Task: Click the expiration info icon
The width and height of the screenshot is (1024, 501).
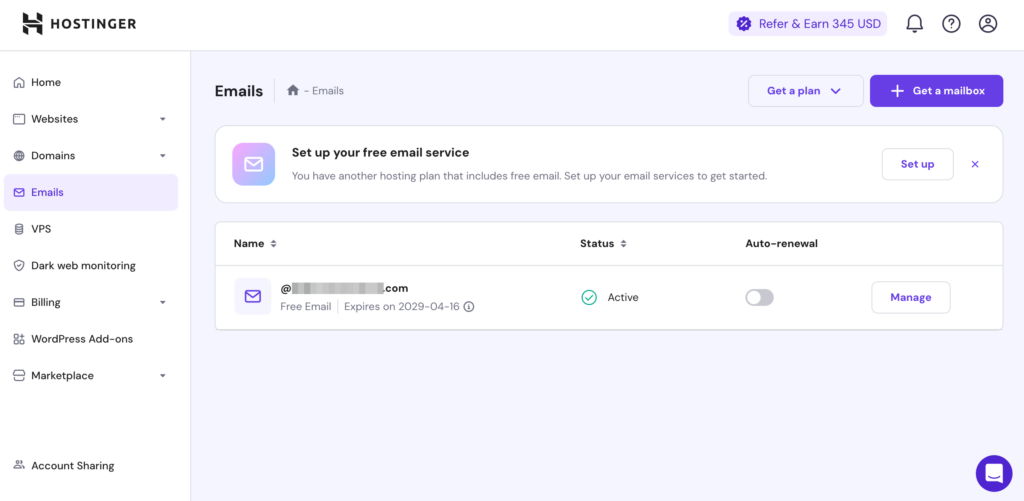Action: 469,306
